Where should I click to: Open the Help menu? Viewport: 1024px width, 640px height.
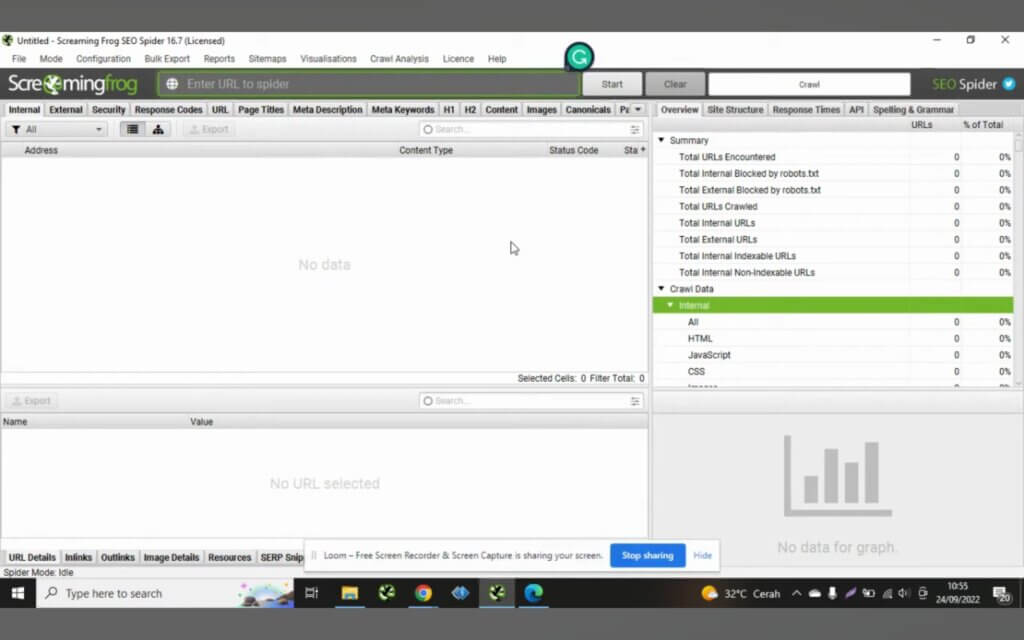(x=497, y=59)
